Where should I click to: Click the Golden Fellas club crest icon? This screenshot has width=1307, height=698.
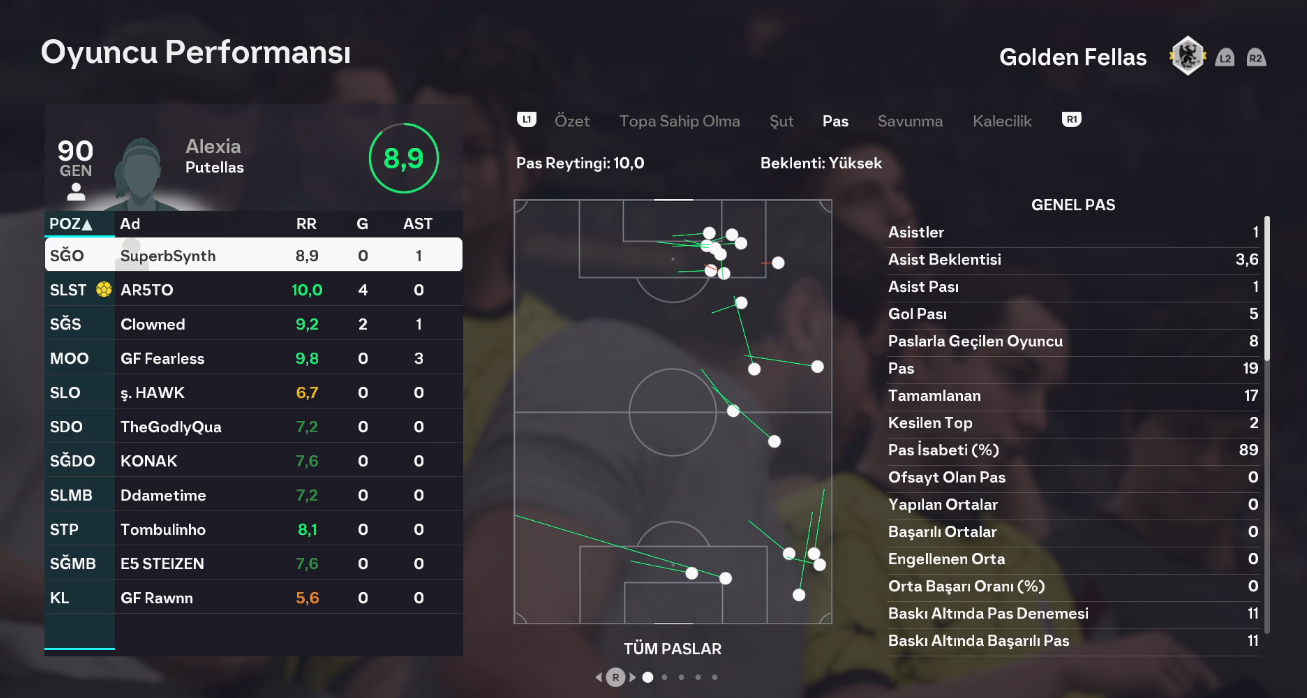tap(1187, 56)
